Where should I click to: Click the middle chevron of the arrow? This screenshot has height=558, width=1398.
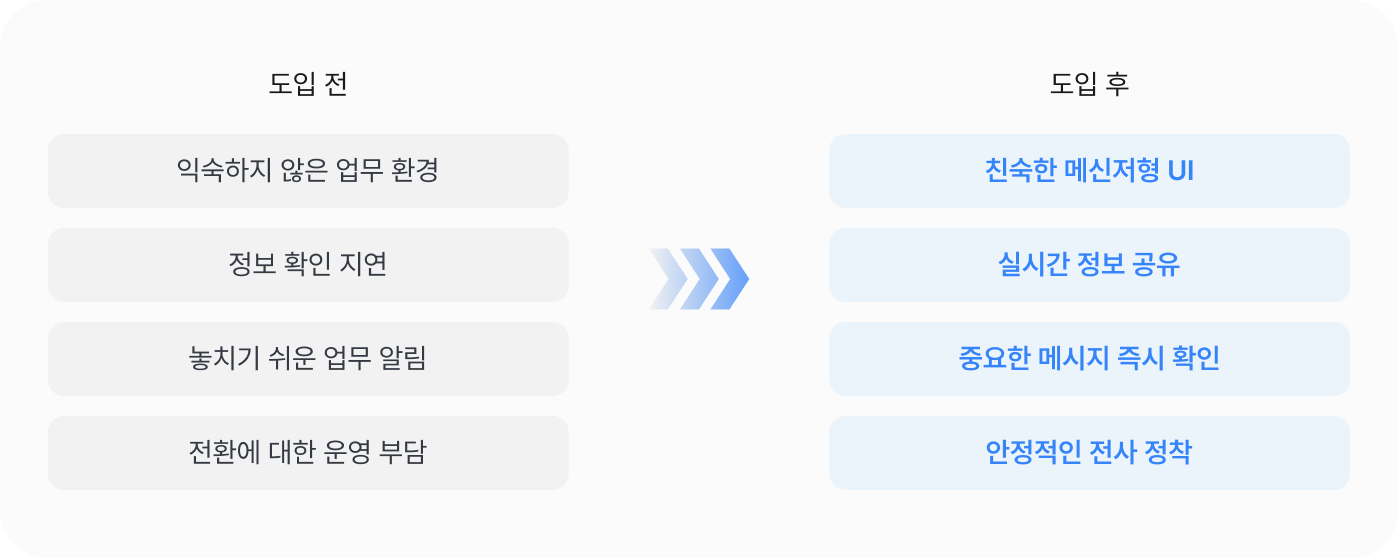coord(698,279)
